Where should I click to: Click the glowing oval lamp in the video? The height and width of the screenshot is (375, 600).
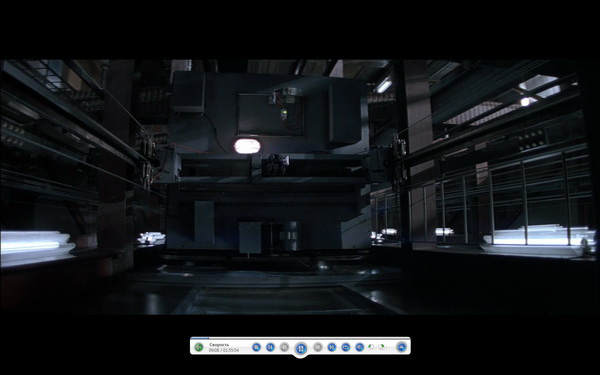[x=247, y=146]
